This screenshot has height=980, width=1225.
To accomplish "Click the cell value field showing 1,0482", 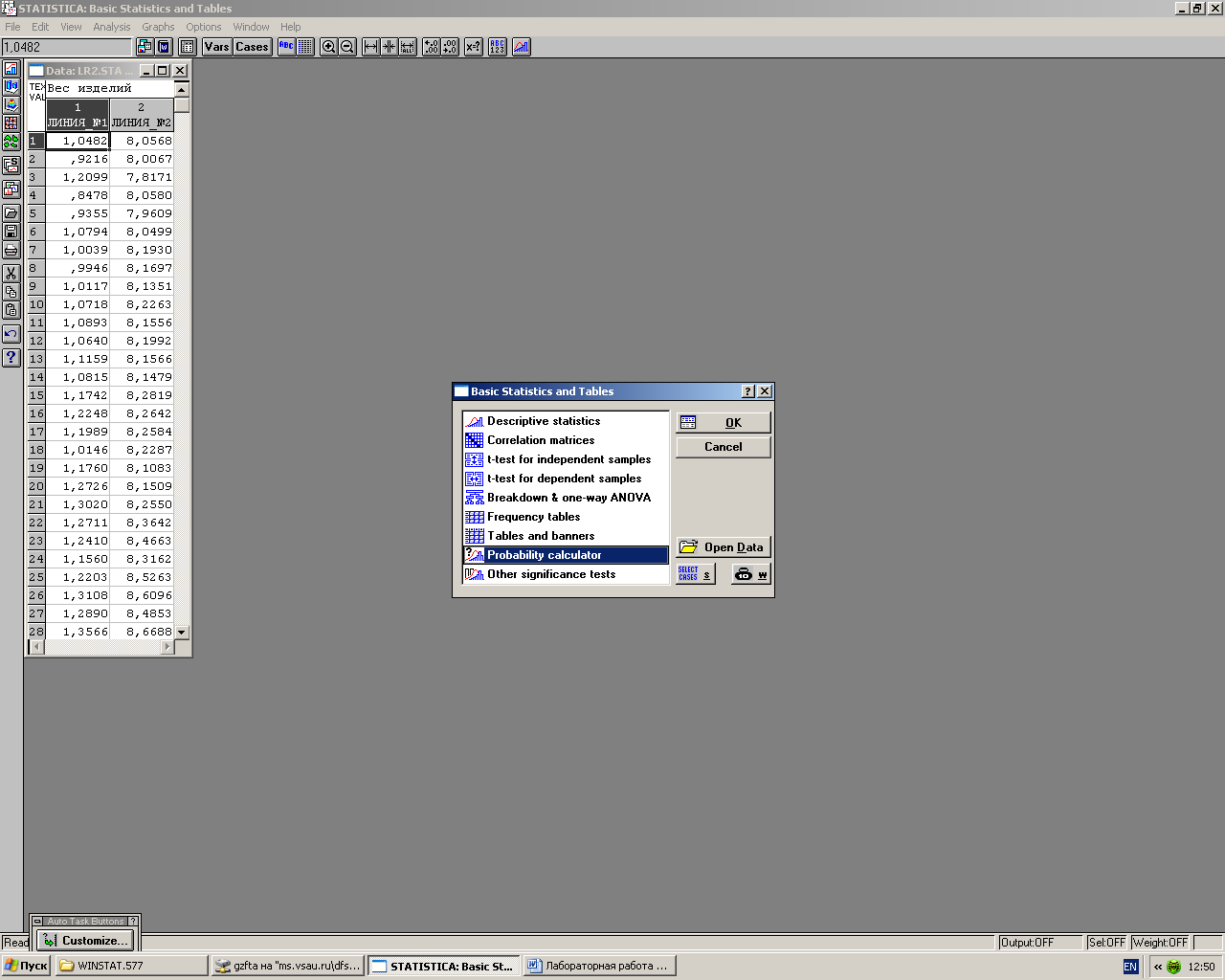I will click(x=66, y=47).
